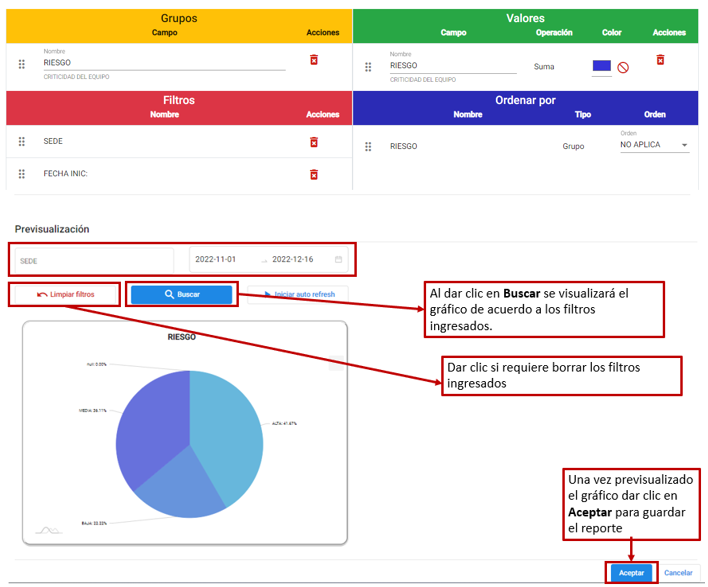The width and height of the screenshot is (708, 587).
Task: Open the calendar icon in date range
Action: pos(338,260)
